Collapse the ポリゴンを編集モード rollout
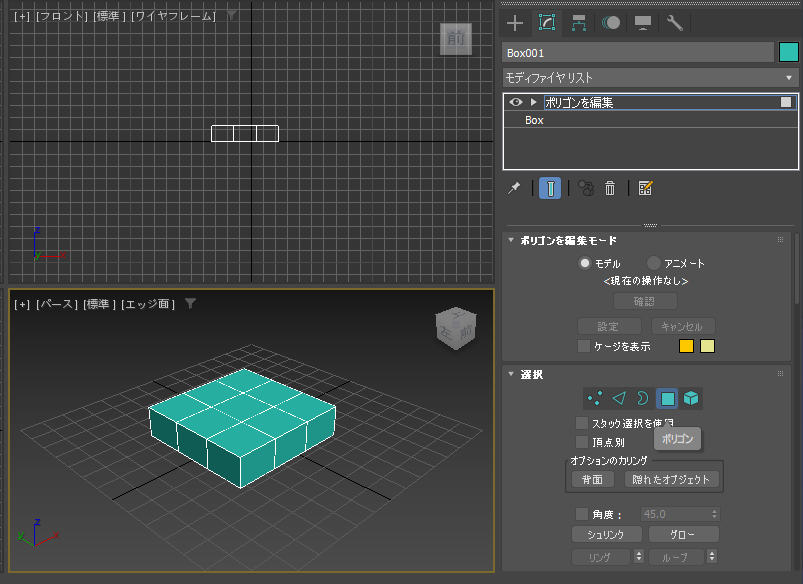803x584 pixels. click(511, 240)
